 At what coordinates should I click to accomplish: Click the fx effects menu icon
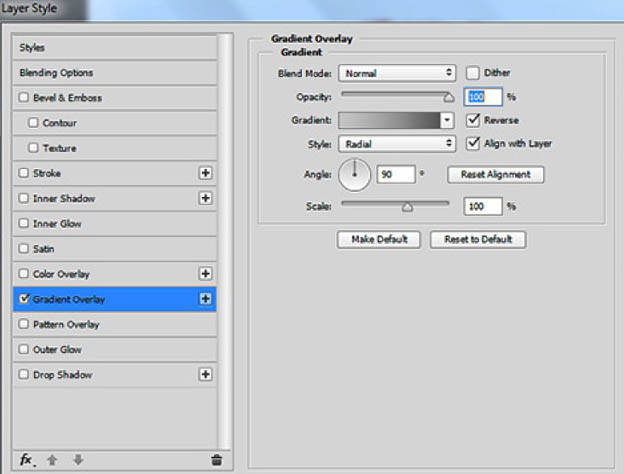pos(26,459)
